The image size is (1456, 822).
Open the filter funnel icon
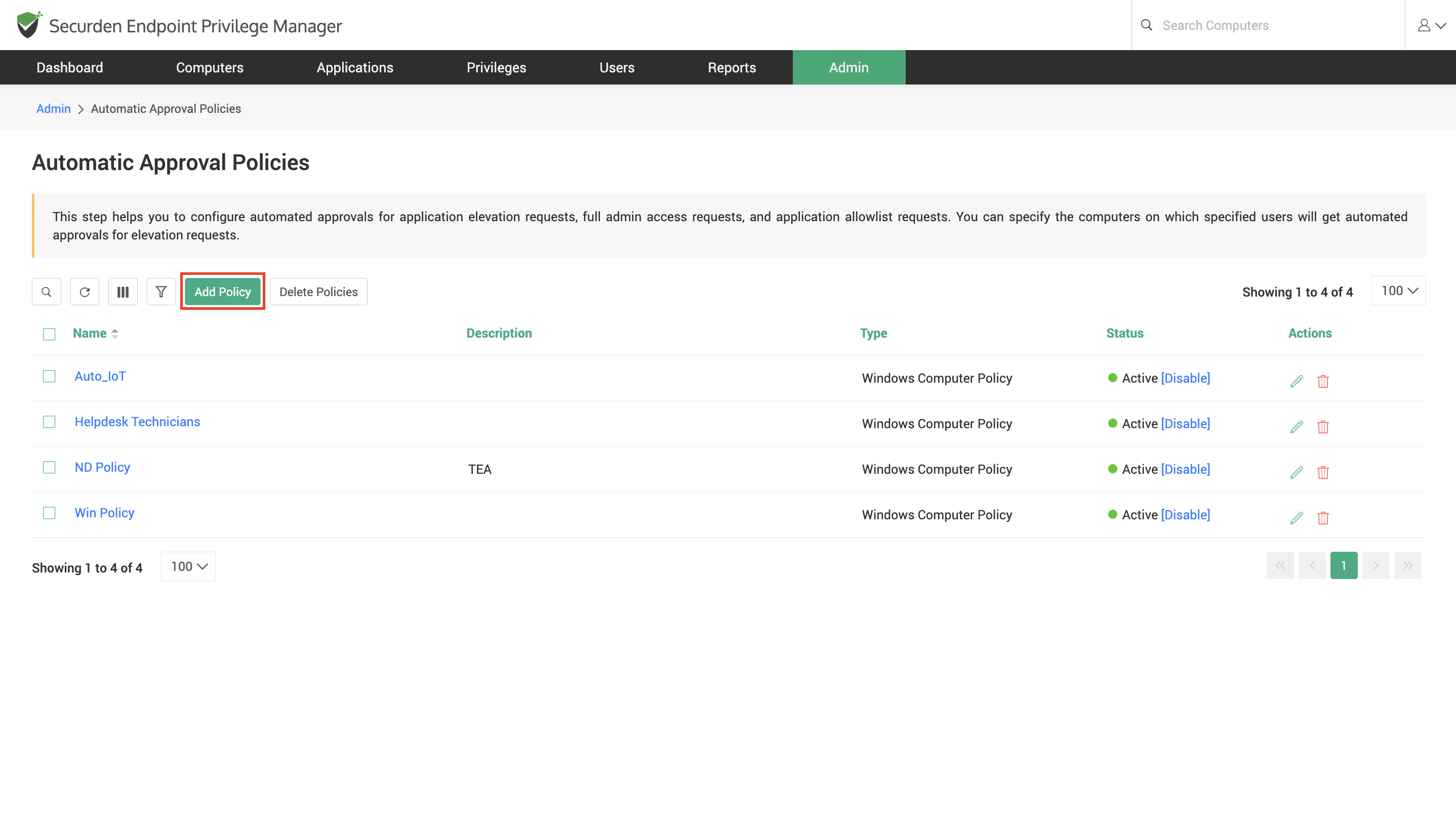point(161,292)
